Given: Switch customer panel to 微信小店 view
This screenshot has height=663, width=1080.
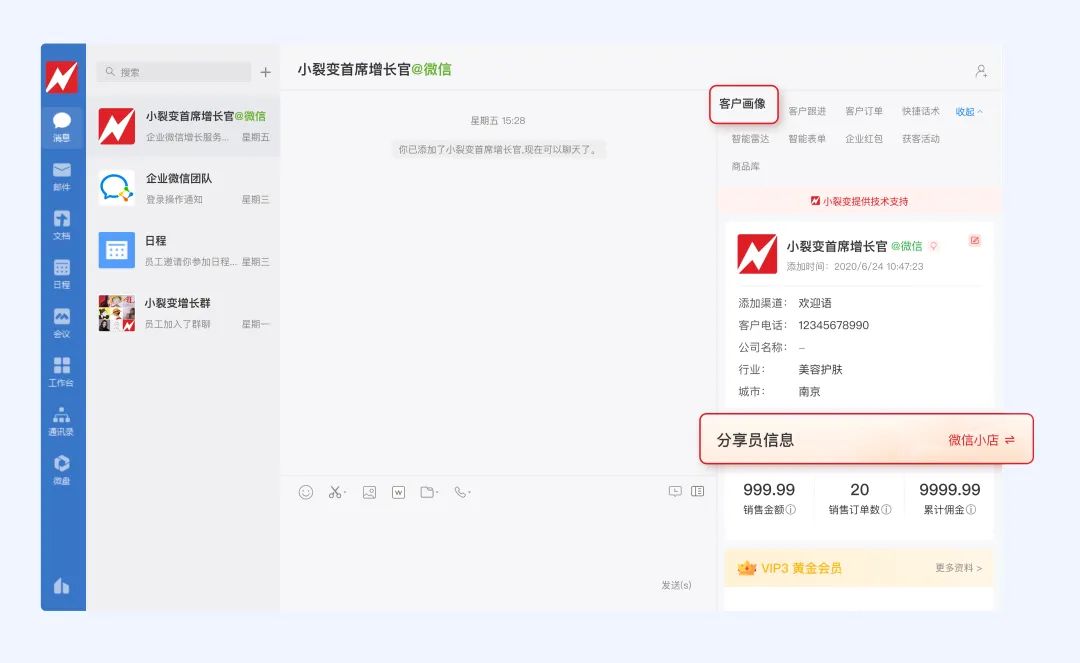Looking at the screenshot, I should click(x=970, y=439).
